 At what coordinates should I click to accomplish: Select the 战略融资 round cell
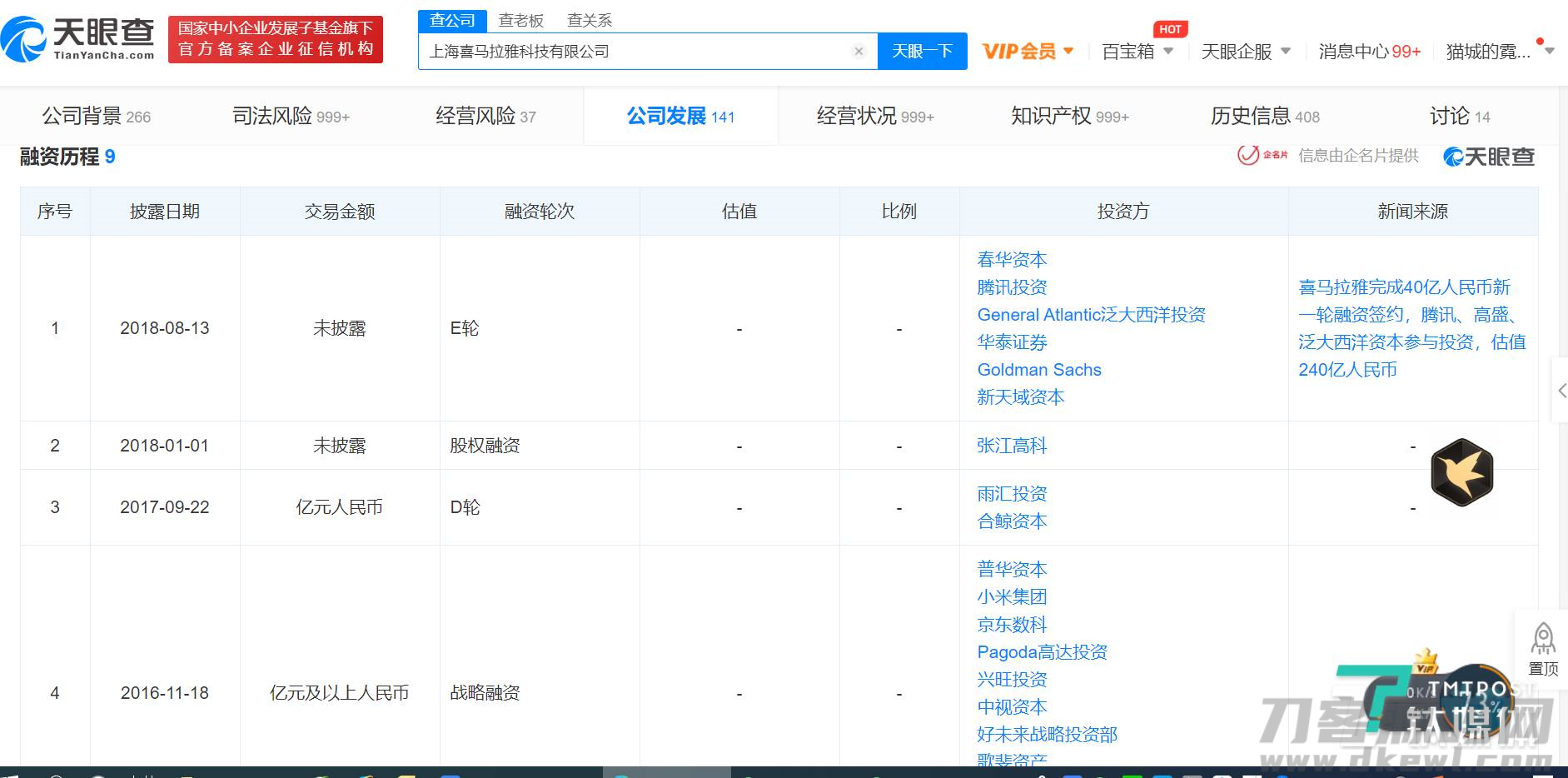click(x=540, y=693)
